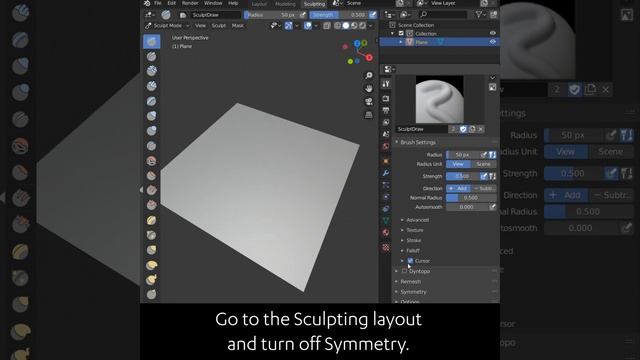Click the Blender logo menu icon
The image size is (640, 360).
(147, 3)
